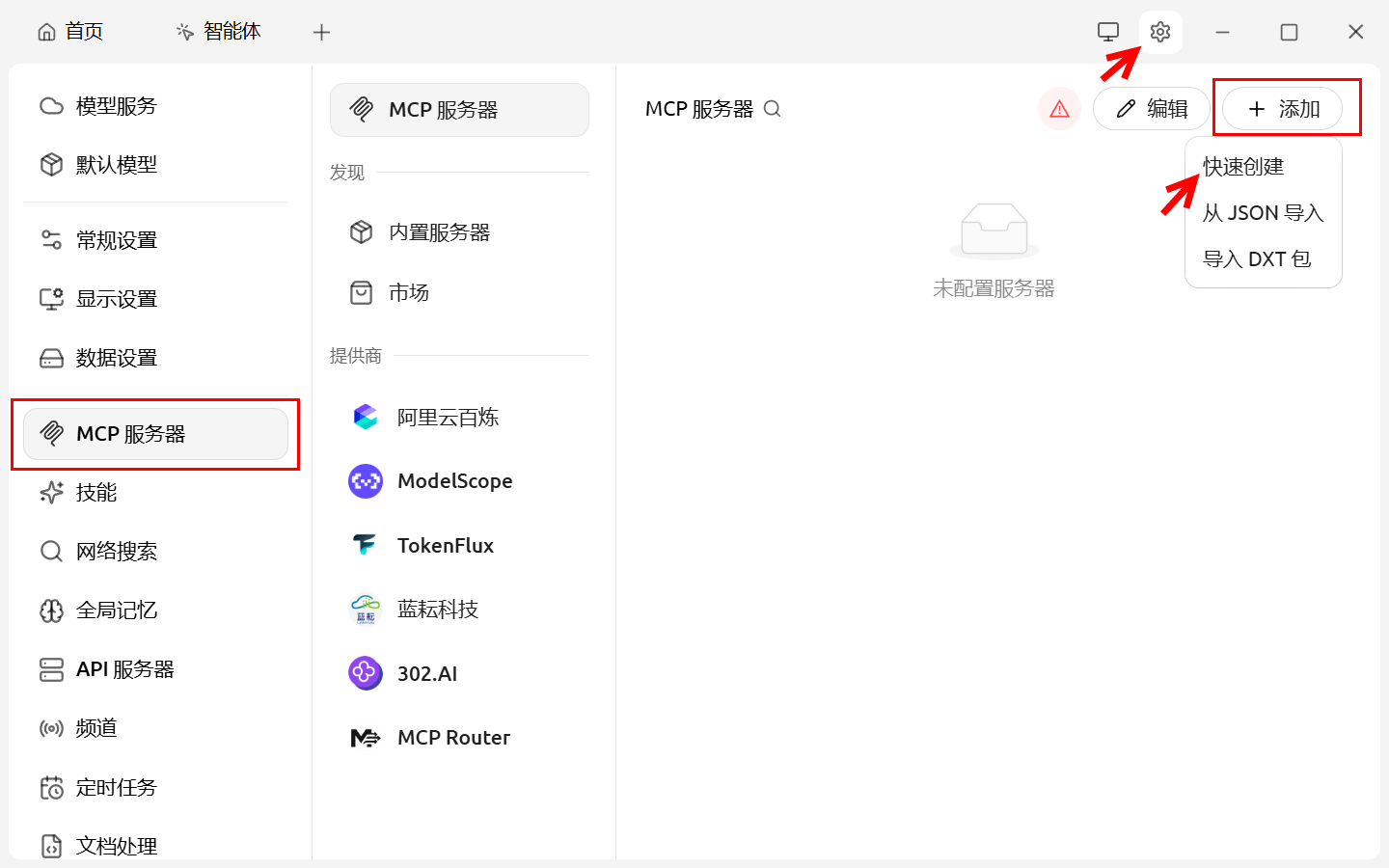Screen dimensions: 1389x868
Task: Choose 从 JSON 导入 menu option
Action: click(1262, 213)
